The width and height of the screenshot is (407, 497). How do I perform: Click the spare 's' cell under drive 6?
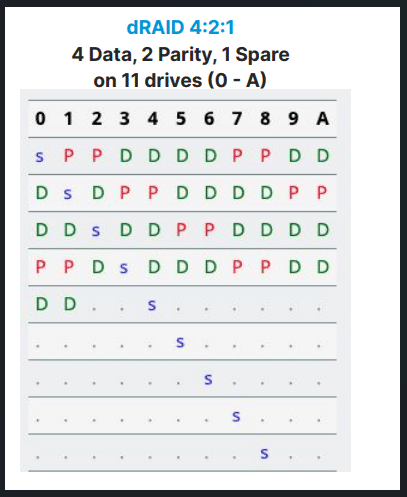pos(208,379)
